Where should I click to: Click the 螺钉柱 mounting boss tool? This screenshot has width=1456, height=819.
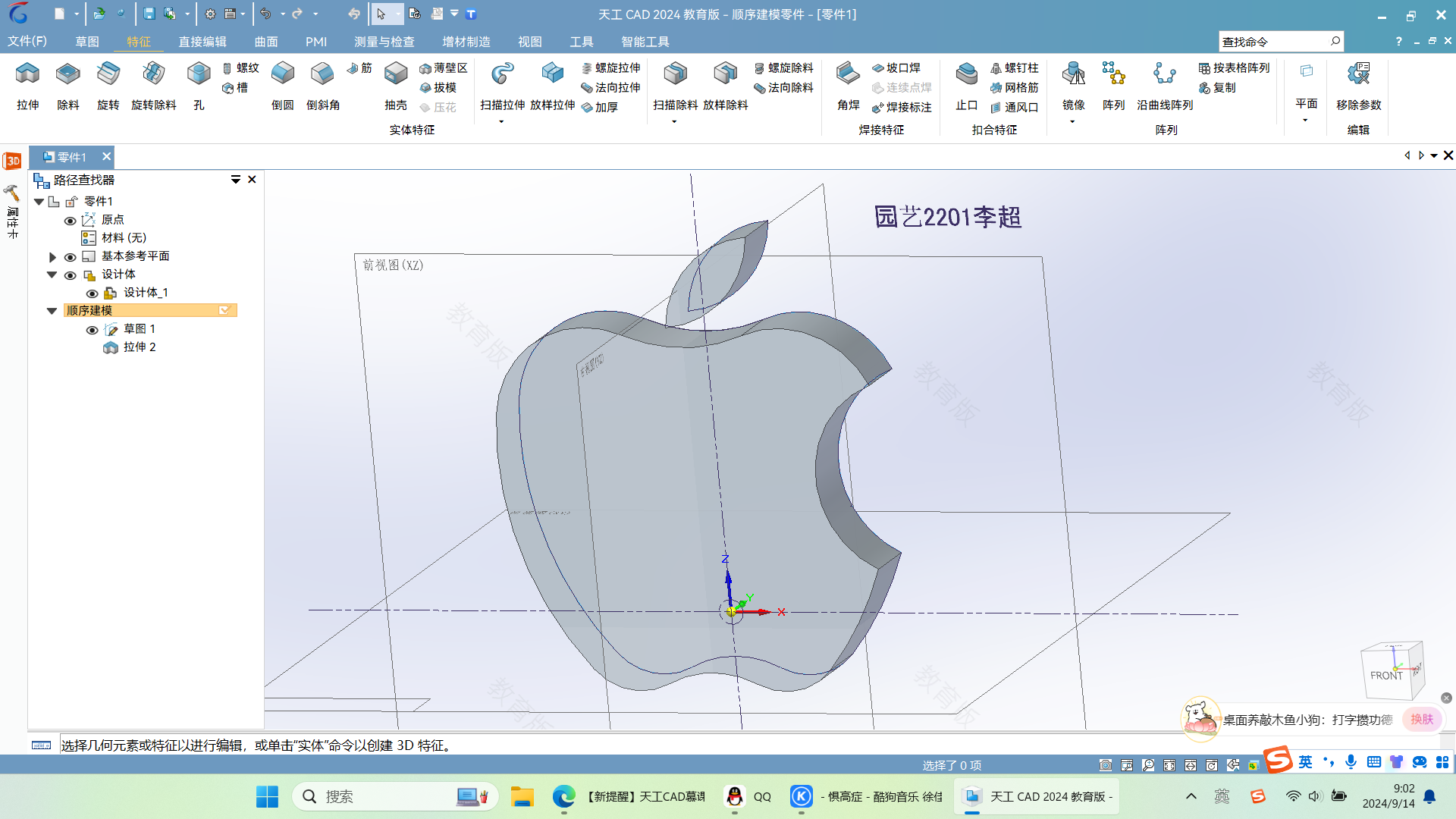click(1015, 68)
